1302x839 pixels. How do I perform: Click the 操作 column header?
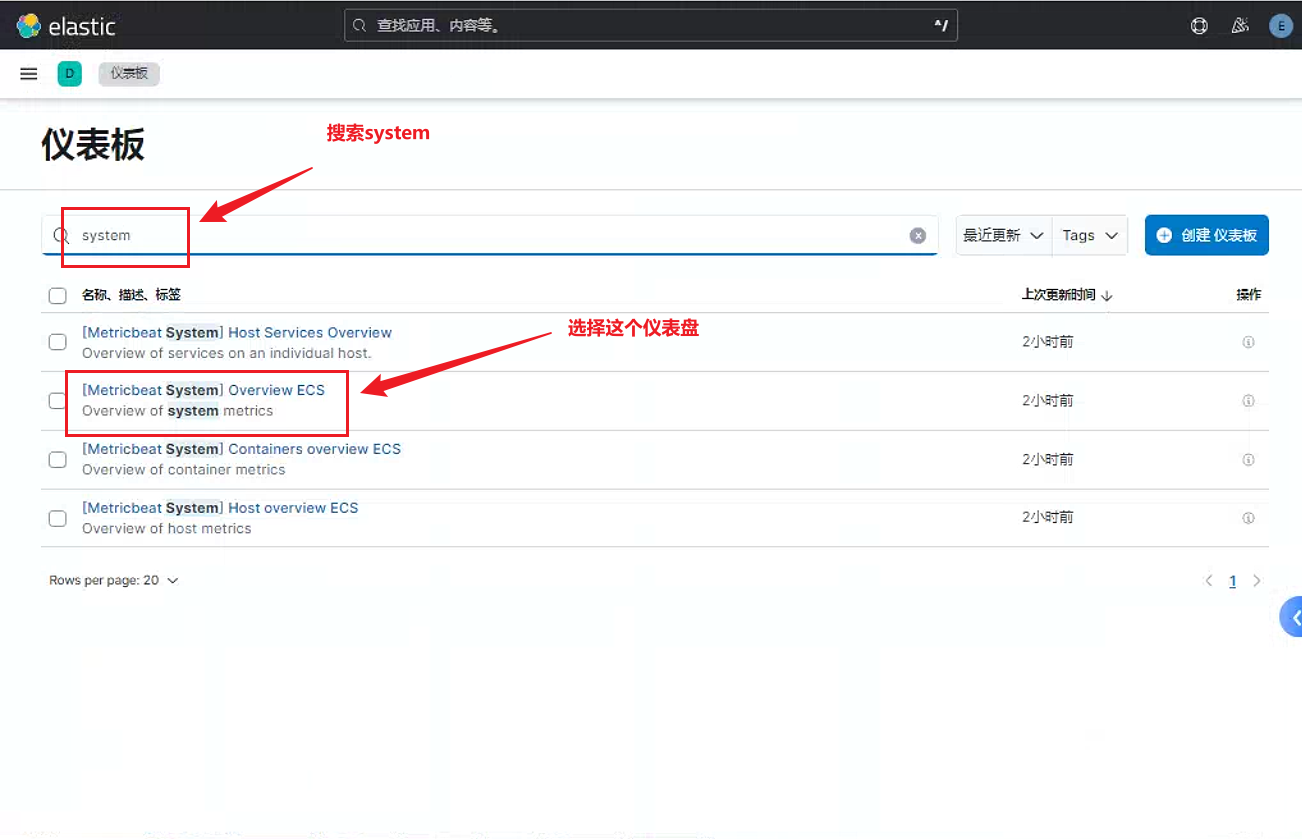(1248, 295)
